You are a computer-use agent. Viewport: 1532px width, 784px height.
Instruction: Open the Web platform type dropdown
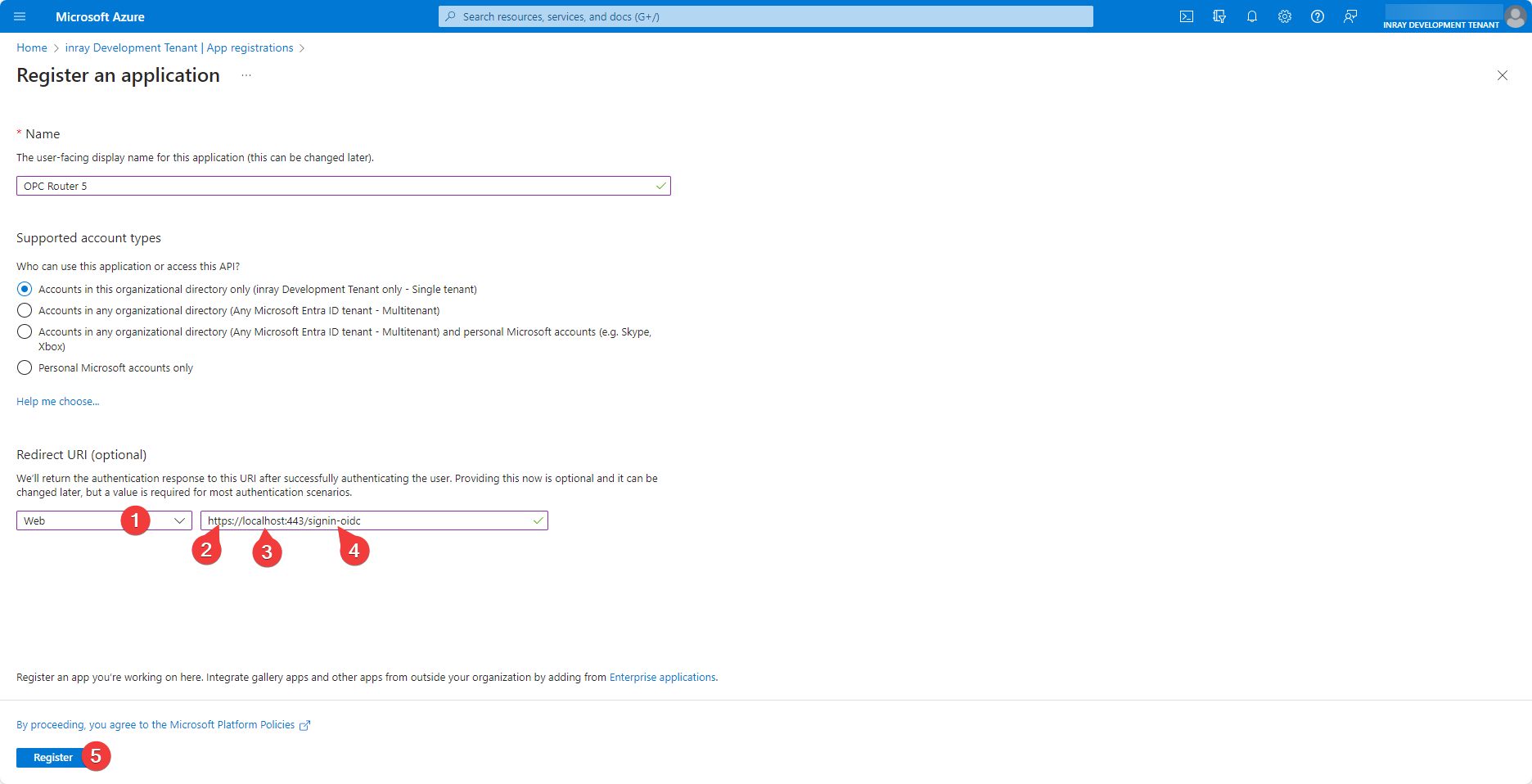104,520
